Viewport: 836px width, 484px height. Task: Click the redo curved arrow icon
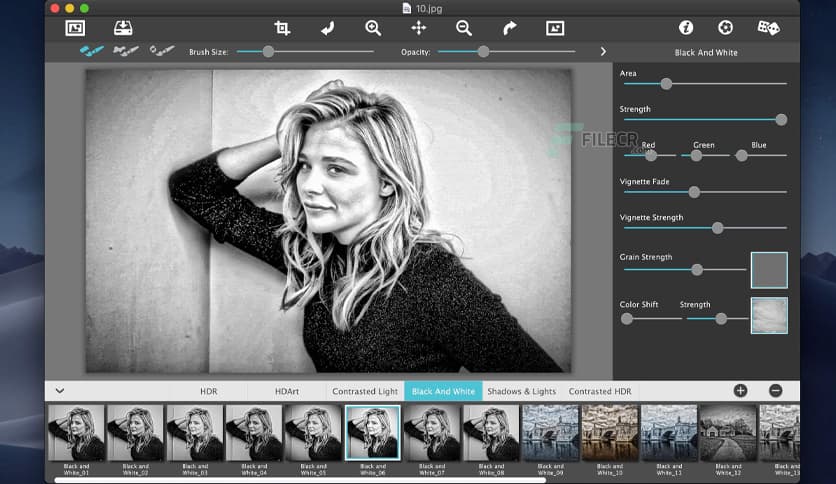[x=510, y=28]
